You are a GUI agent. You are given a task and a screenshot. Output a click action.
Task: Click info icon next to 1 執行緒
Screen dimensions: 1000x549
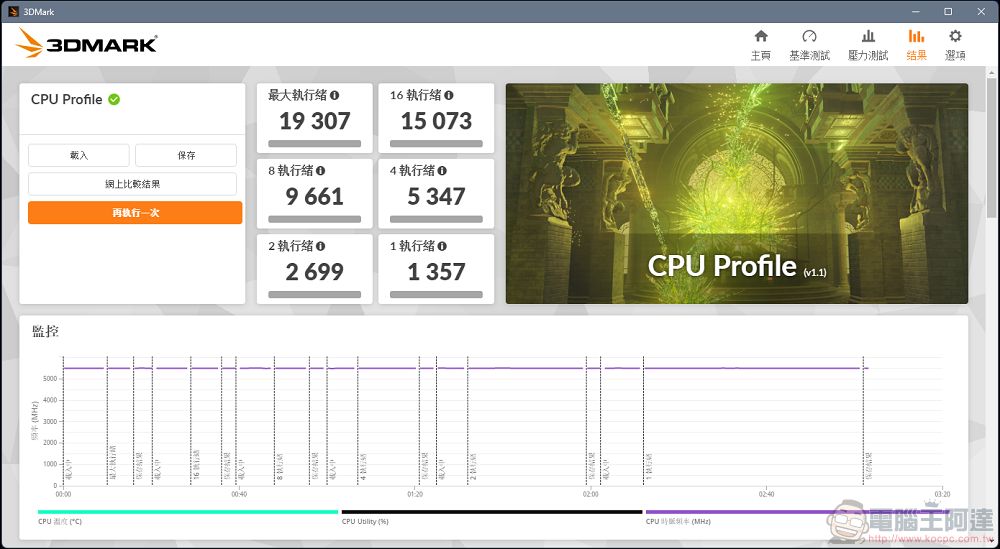pos(442,245)
